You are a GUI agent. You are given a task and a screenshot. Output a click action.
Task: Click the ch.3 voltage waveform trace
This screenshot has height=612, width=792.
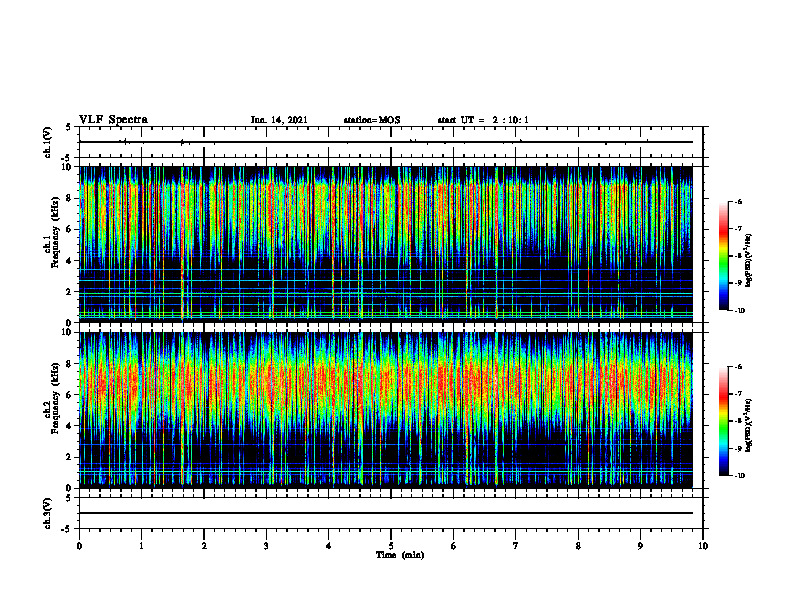386,513
